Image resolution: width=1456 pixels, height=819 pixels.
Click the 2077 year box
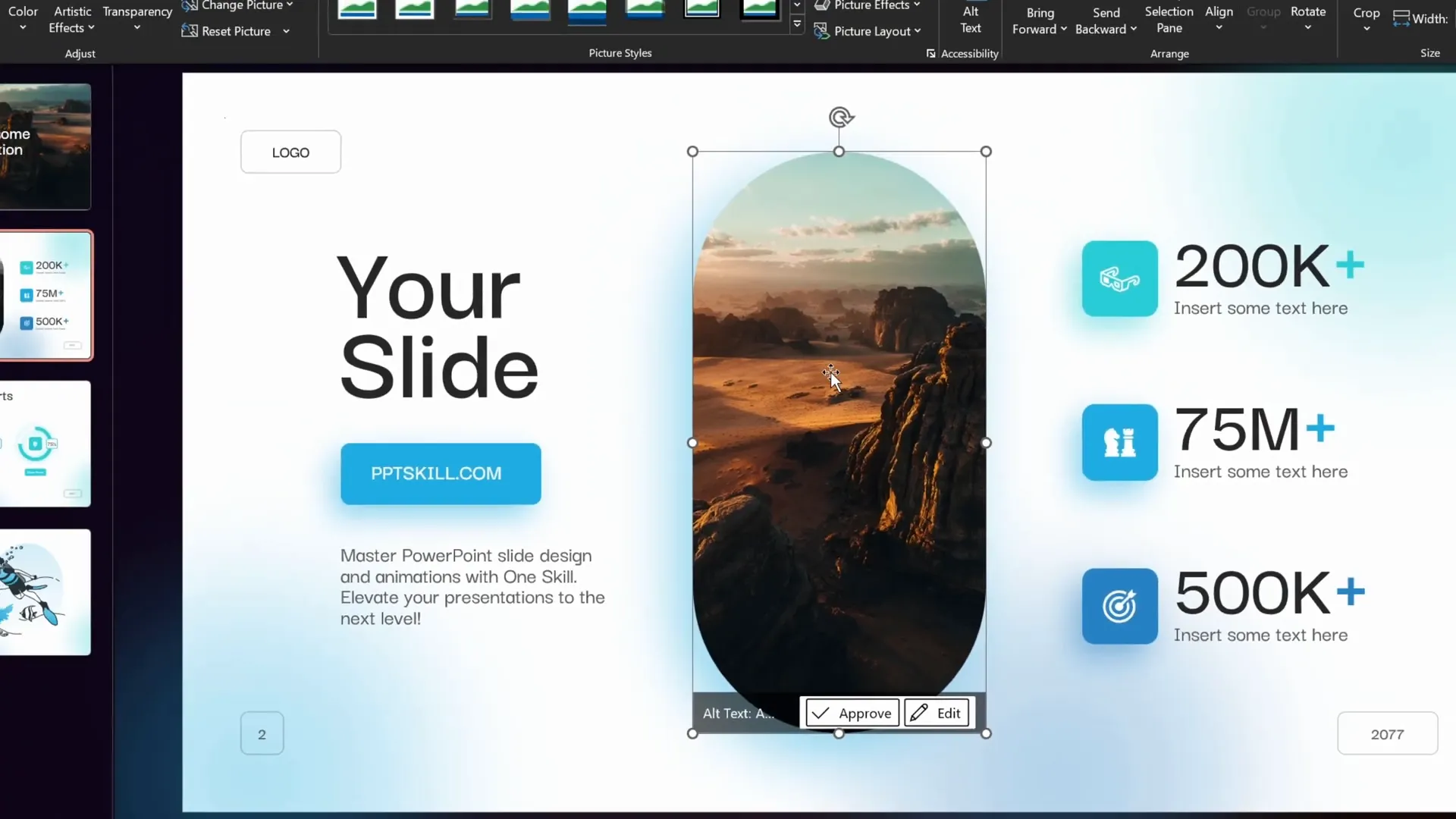1387,733
